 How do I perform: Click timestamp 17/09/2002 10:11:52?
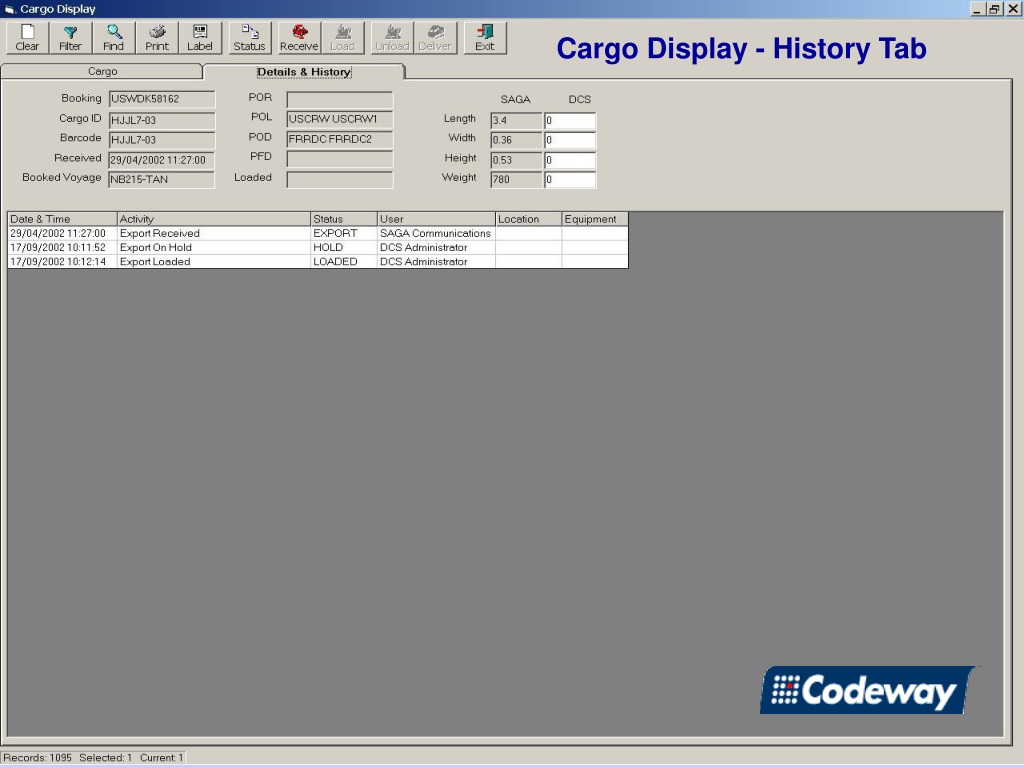click(x=63, y=248)
